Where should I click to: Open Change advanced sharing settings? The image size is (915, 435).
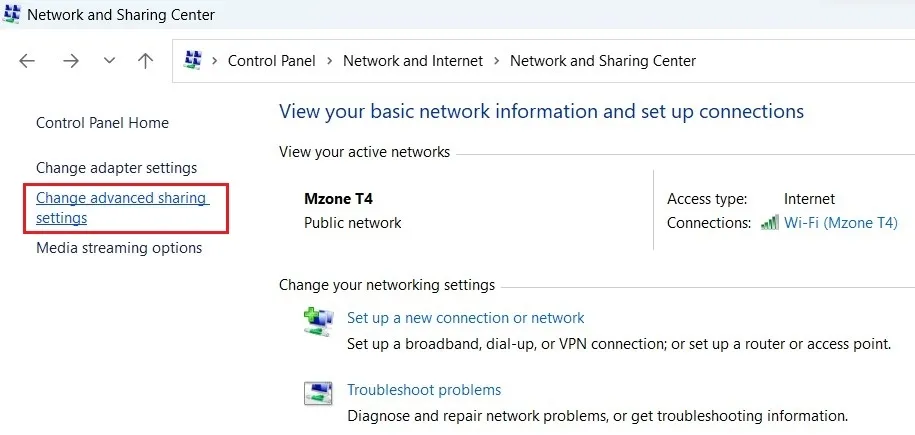tap(121, 208)
